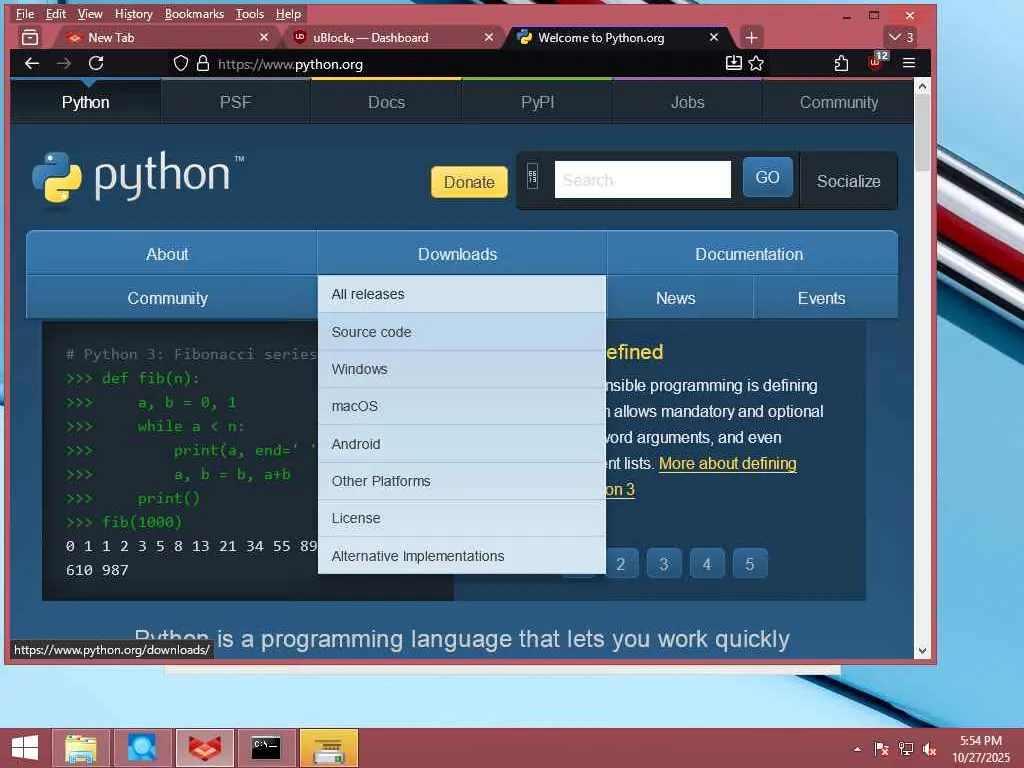Click the yellow Donate button
The image size is (1024, 768).
[469, 182]
